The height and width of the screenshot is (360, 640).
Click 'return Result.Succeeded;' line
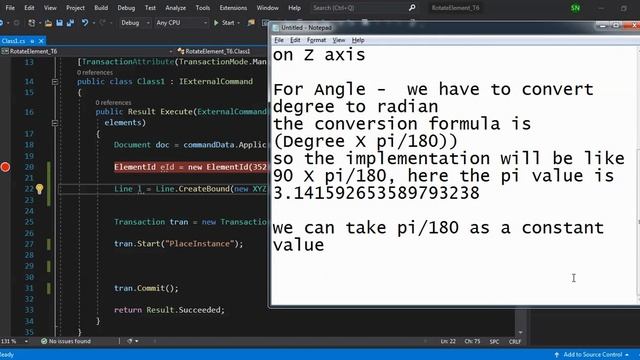169,310
